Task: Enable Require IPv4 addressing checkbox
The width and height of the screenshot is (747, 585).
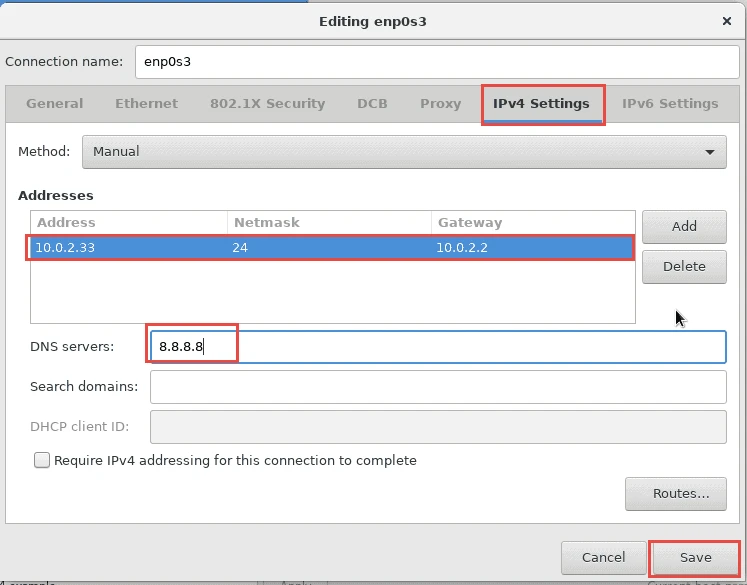Action: tap(42, 461)
